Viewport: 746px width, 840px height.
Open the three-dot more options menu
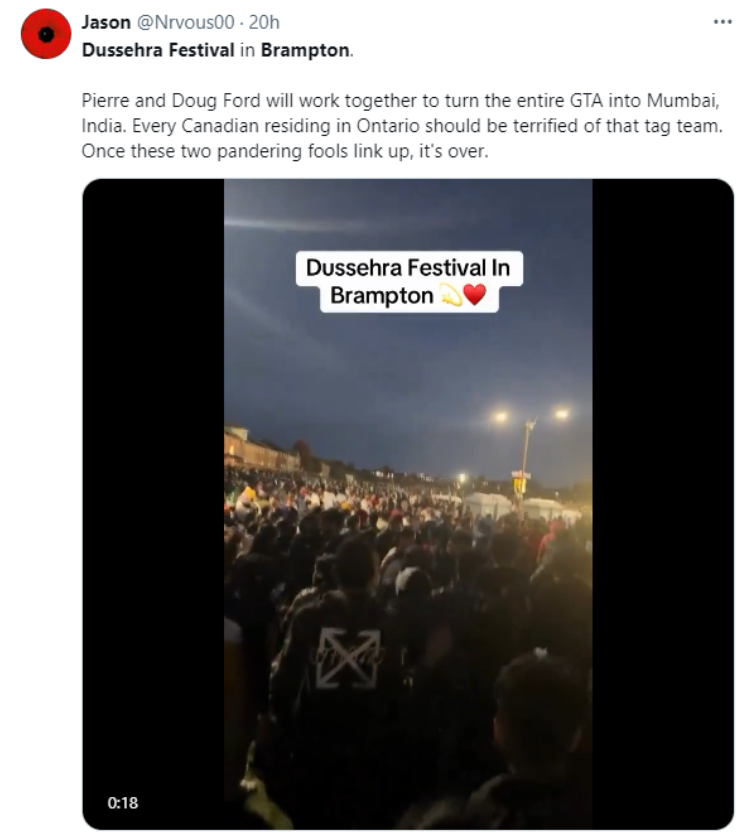click(722, 22)
